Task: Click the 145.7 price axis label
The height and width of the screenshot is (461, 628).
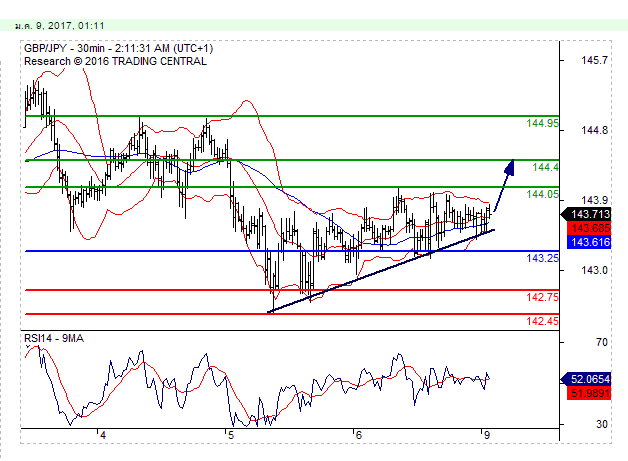Action: click(x=594, y=60)
